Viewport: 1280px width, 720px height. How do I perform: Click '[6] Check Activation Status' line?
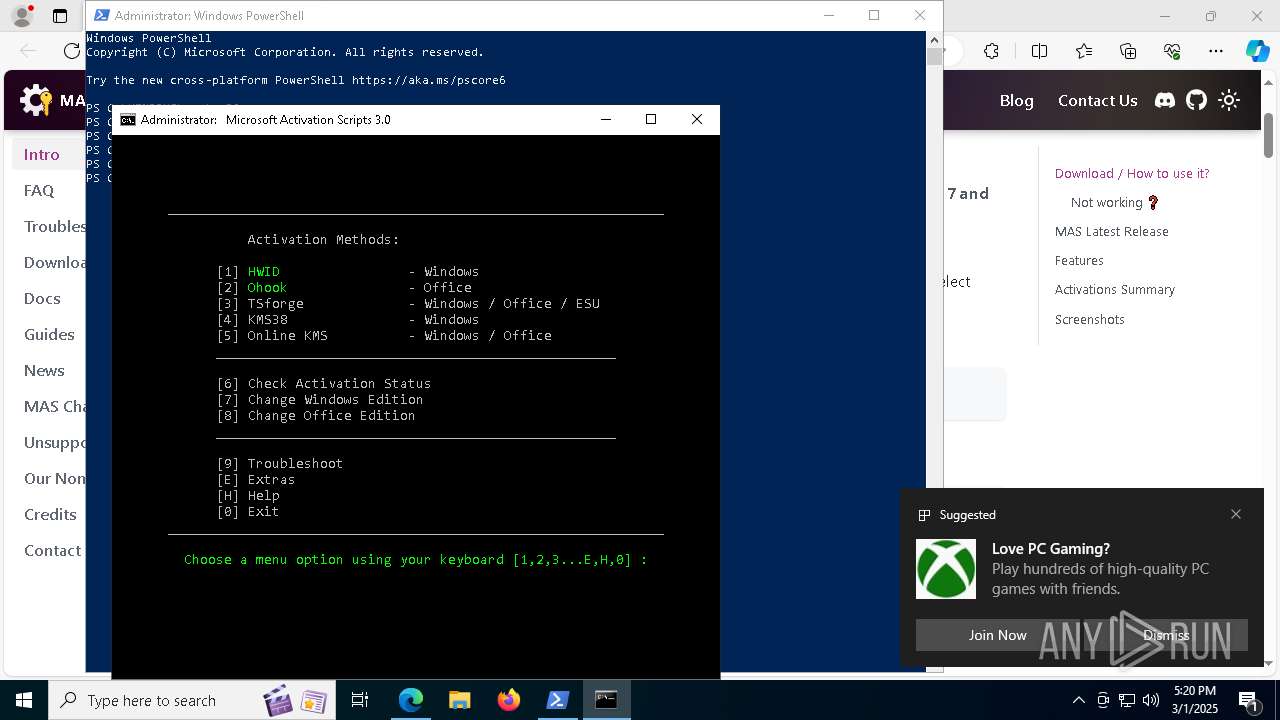[323, 383]
